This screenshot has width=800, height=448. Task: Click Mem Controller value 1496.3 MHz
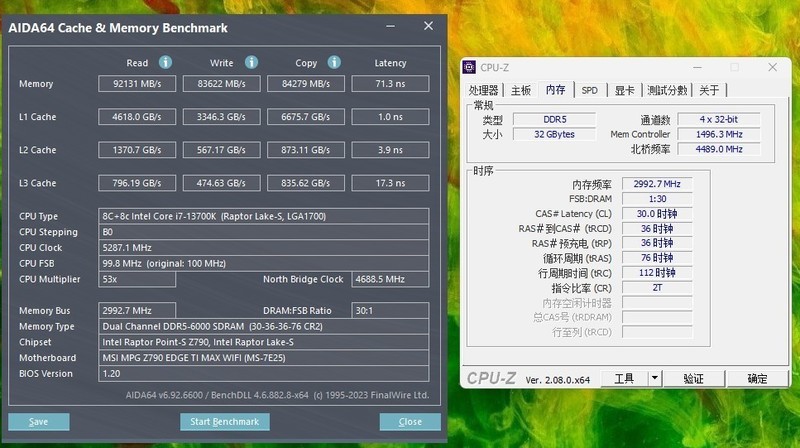coord(719,134)
